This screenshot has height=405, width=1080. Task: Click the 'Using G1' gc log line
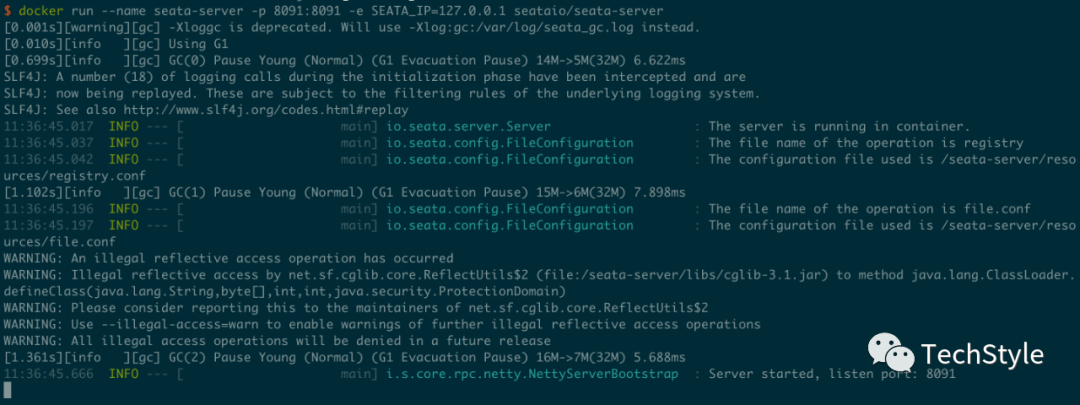(116, 44)
